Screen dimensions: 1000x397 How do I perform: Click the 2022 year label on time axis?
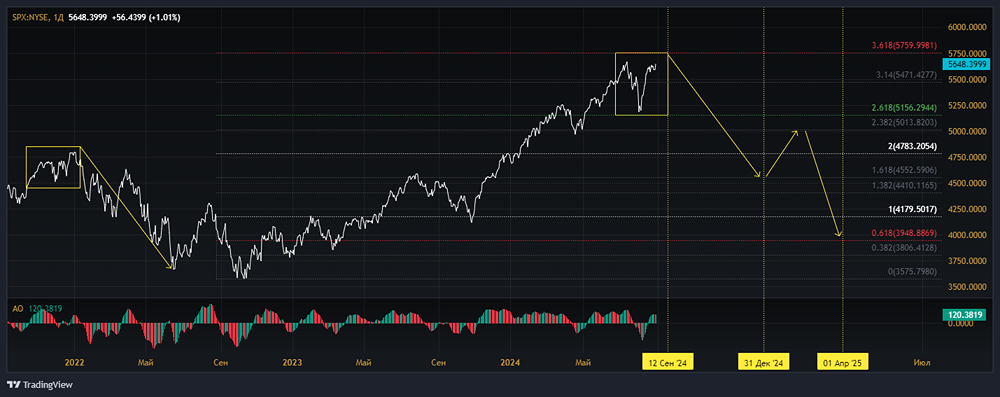click(75, 363)
